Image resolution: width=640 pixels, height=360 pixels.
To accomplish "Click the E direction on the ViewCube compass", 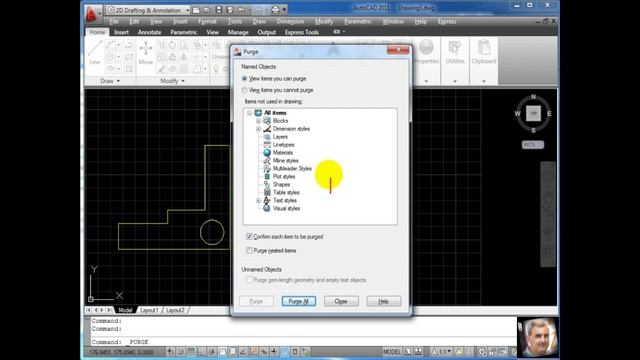I will click(549, 114).
